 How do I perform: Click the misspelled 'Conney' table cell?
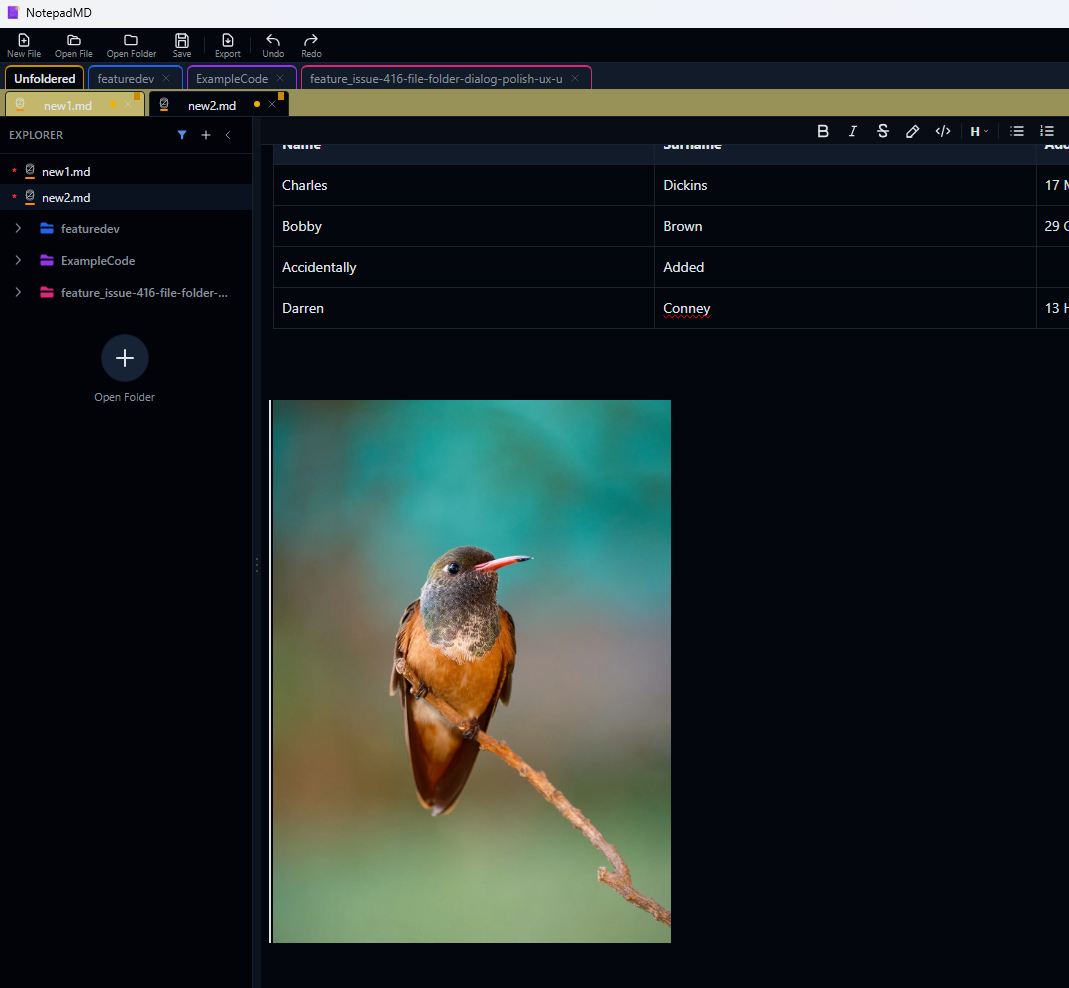coord(845,308)
